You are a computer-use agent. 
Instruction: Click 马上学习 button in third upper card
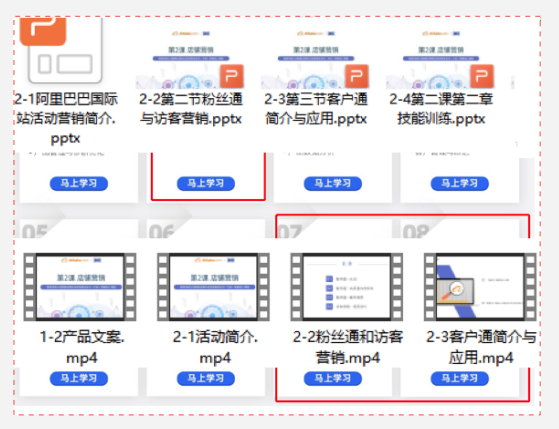pyautogui.click(x=333, y=184)
